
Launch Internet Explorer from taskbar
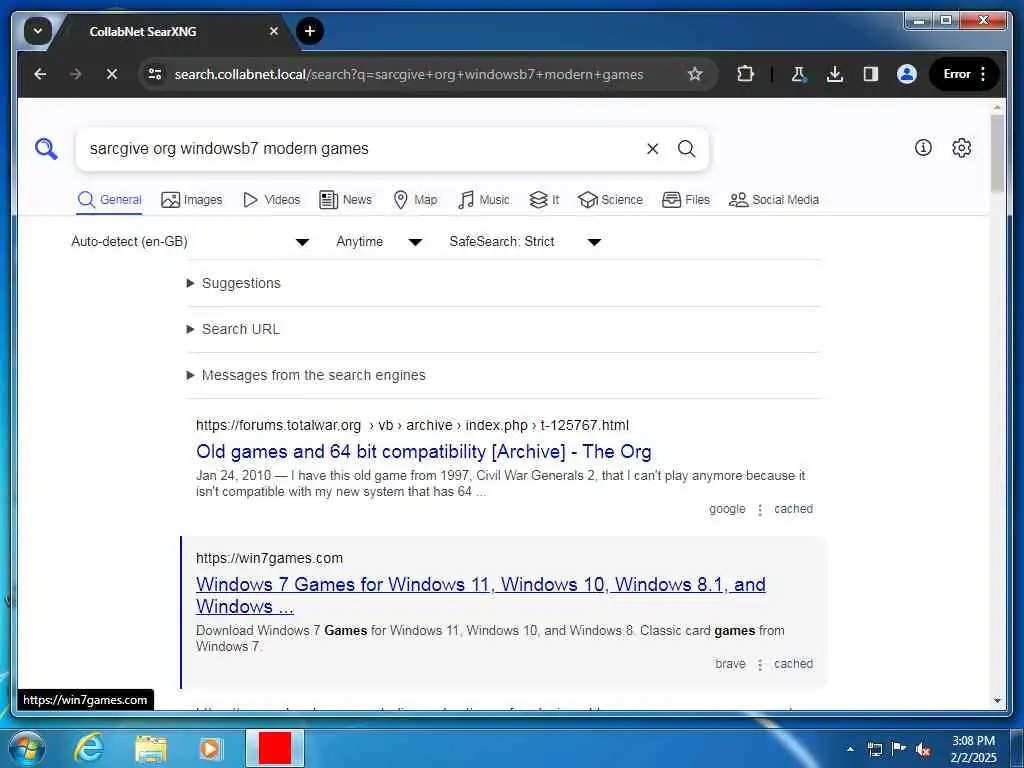[x=88, y=748]
